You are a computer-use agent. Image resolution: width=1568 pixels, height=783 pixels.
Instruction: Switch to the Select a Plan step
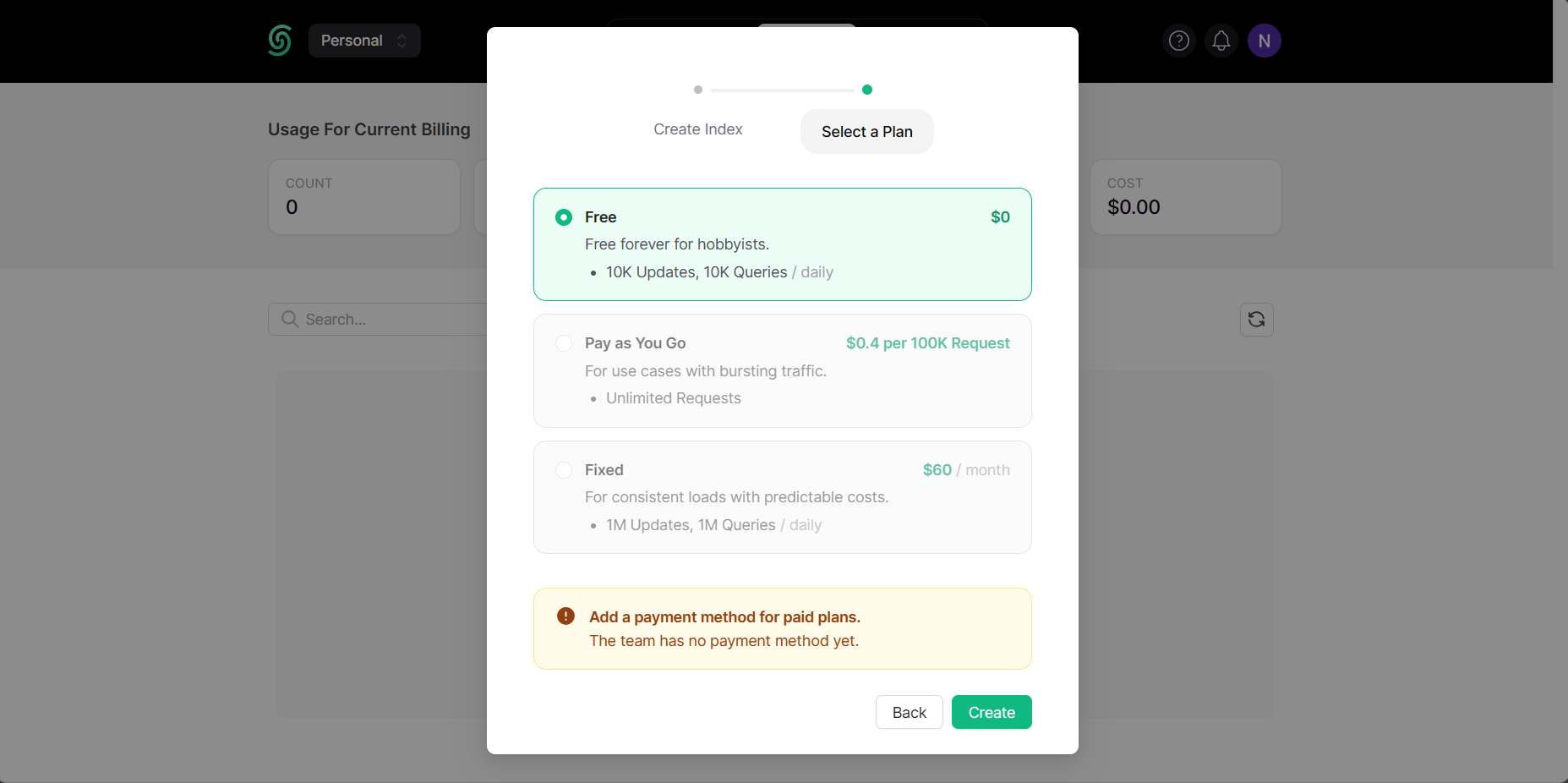click(866, 132)
